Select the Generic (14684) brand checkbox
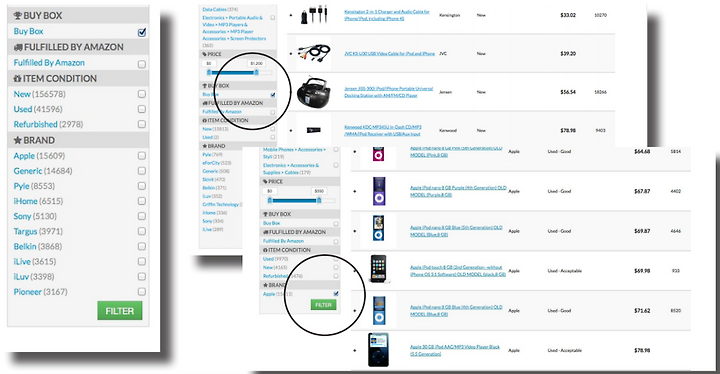Viewport: 720px width, 374px height. (x=142, y=171)
